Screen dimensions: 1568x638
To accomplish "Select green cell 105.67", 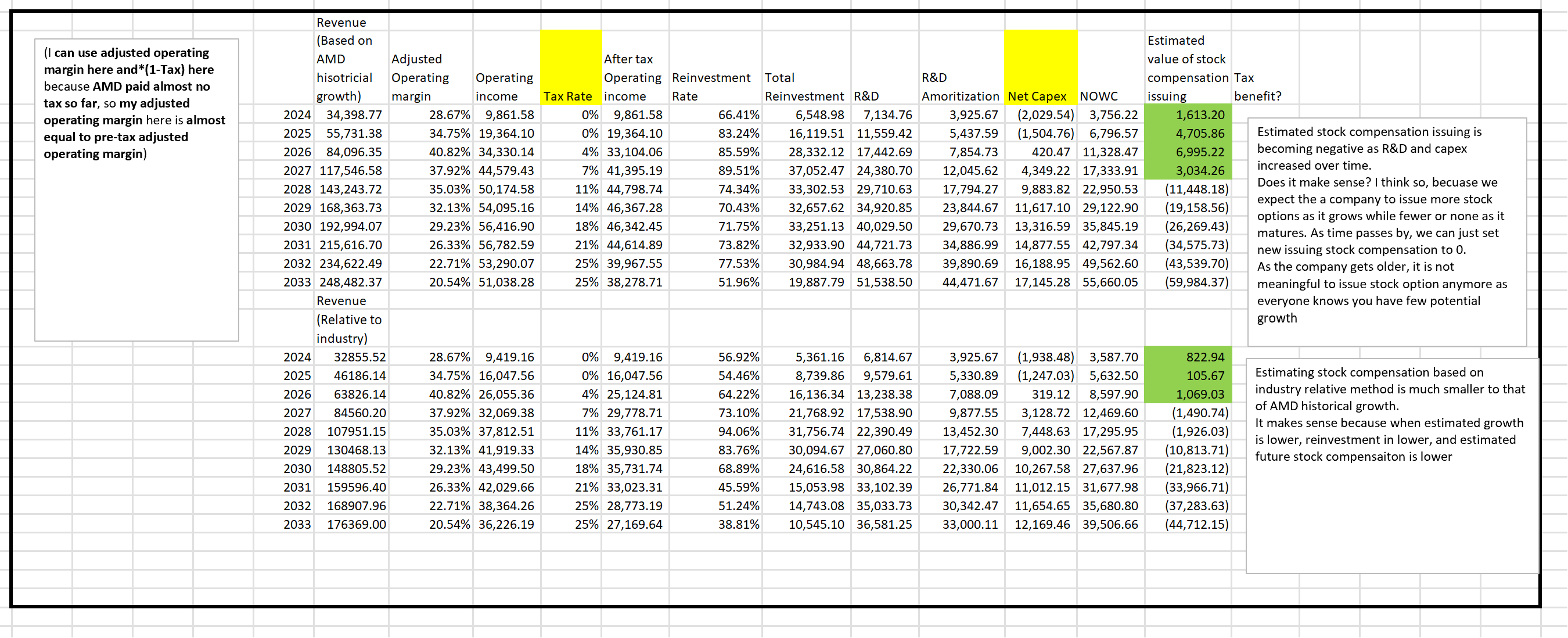I will pos(1188,375).
